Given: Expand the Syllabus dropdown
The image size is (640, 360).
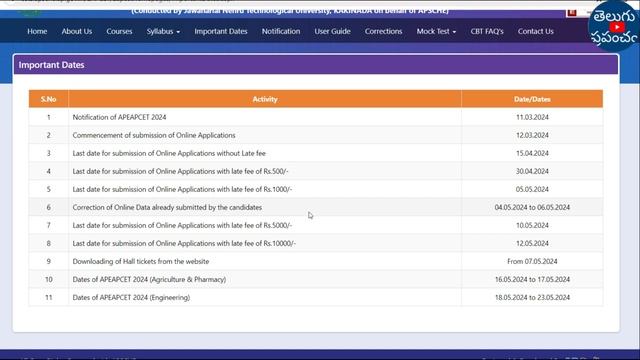Looking at the screenshot, I should tap(163, 31).
